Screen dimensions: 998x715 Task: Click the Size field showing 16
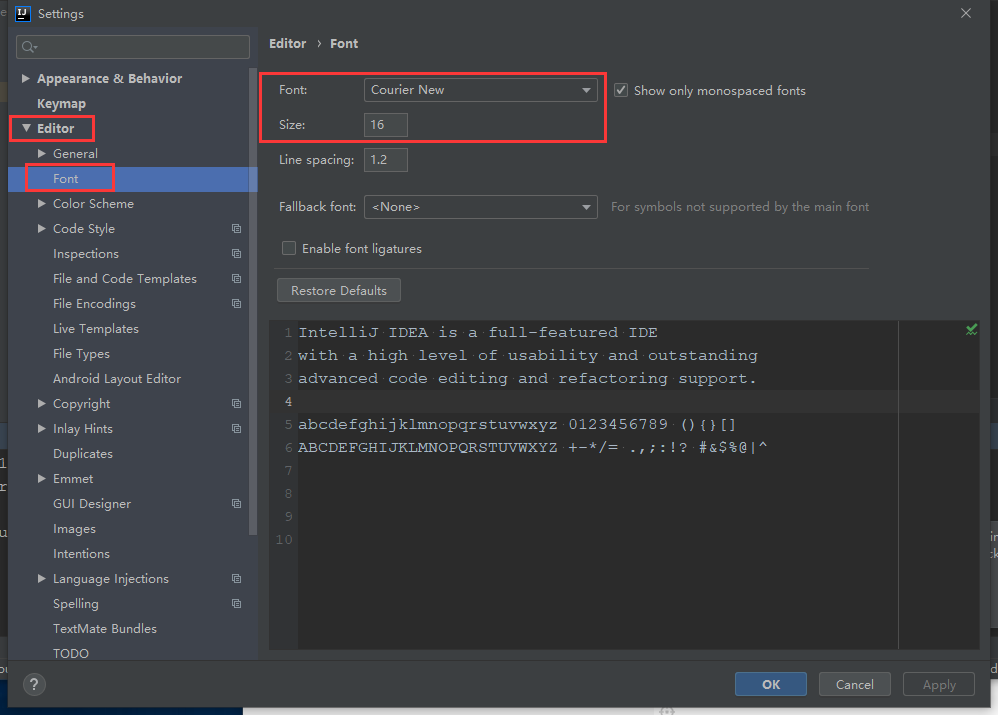point(386,125)
